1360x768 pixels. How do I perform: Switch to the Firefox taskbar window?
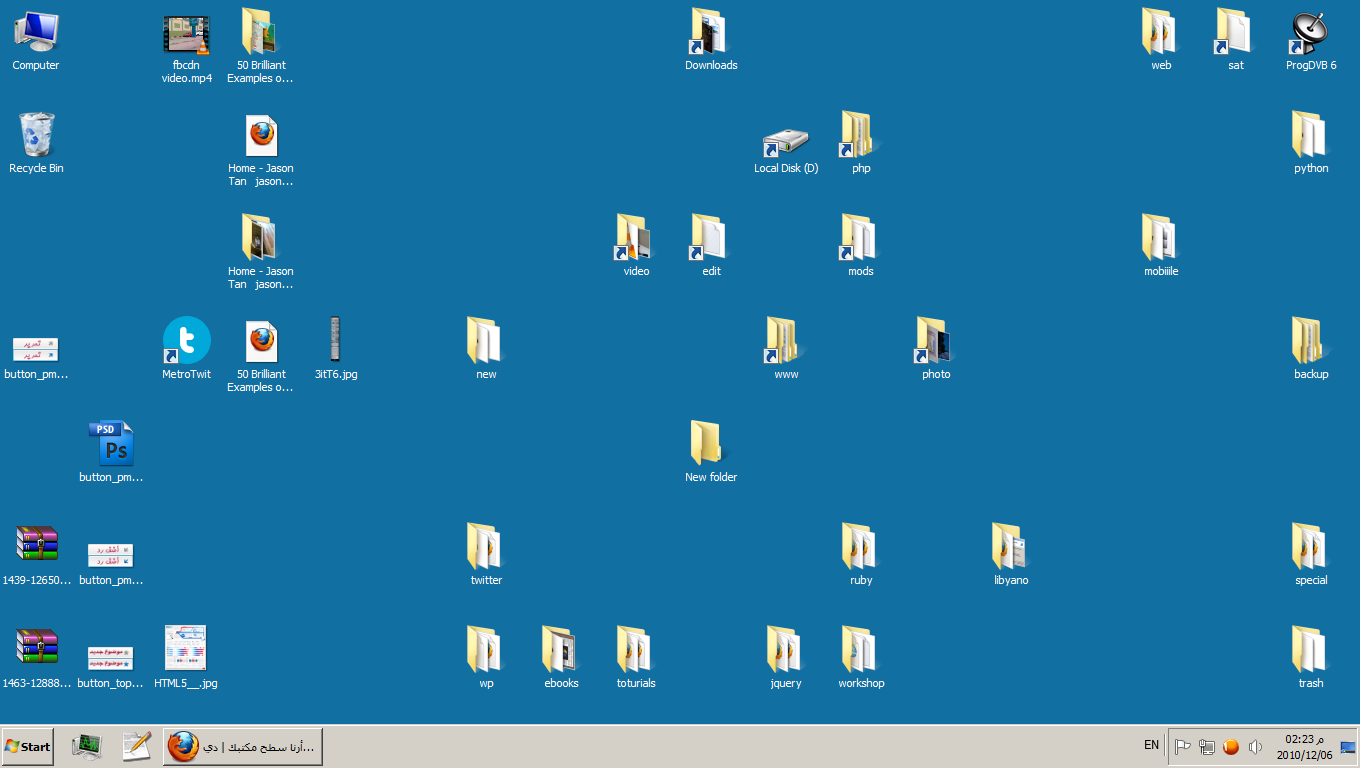[x=243, y=747]
